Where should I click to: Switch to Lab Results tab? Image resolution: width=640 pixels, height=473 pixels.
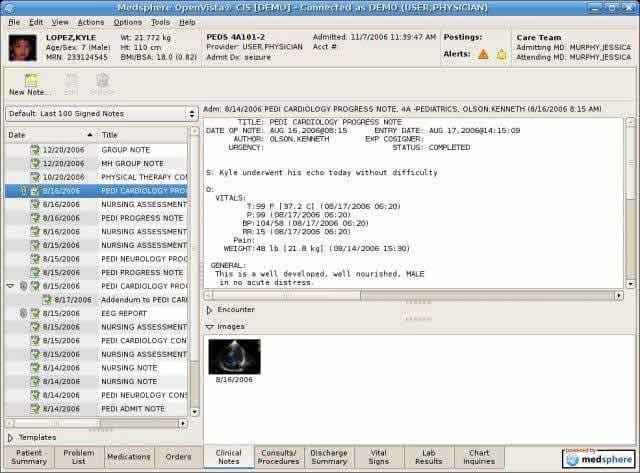coord(429,457)
